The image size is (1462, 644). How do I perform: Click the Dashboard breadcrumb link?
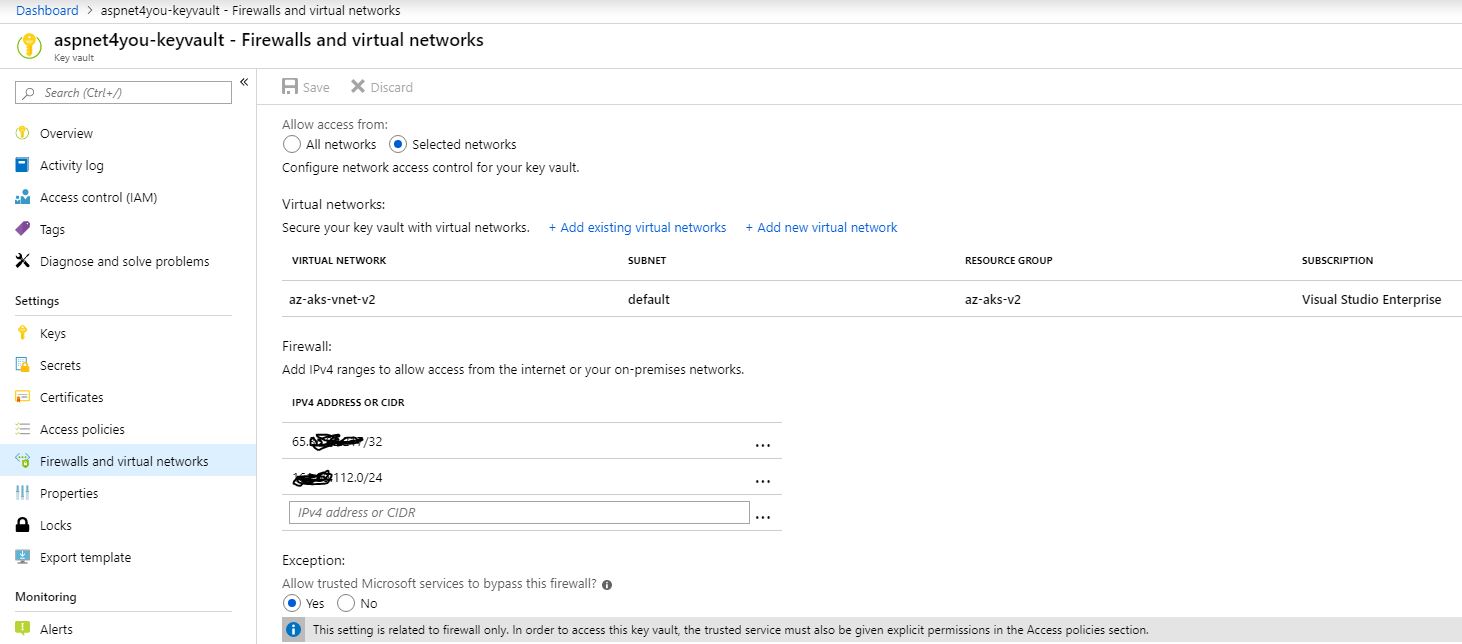[47, 10]
